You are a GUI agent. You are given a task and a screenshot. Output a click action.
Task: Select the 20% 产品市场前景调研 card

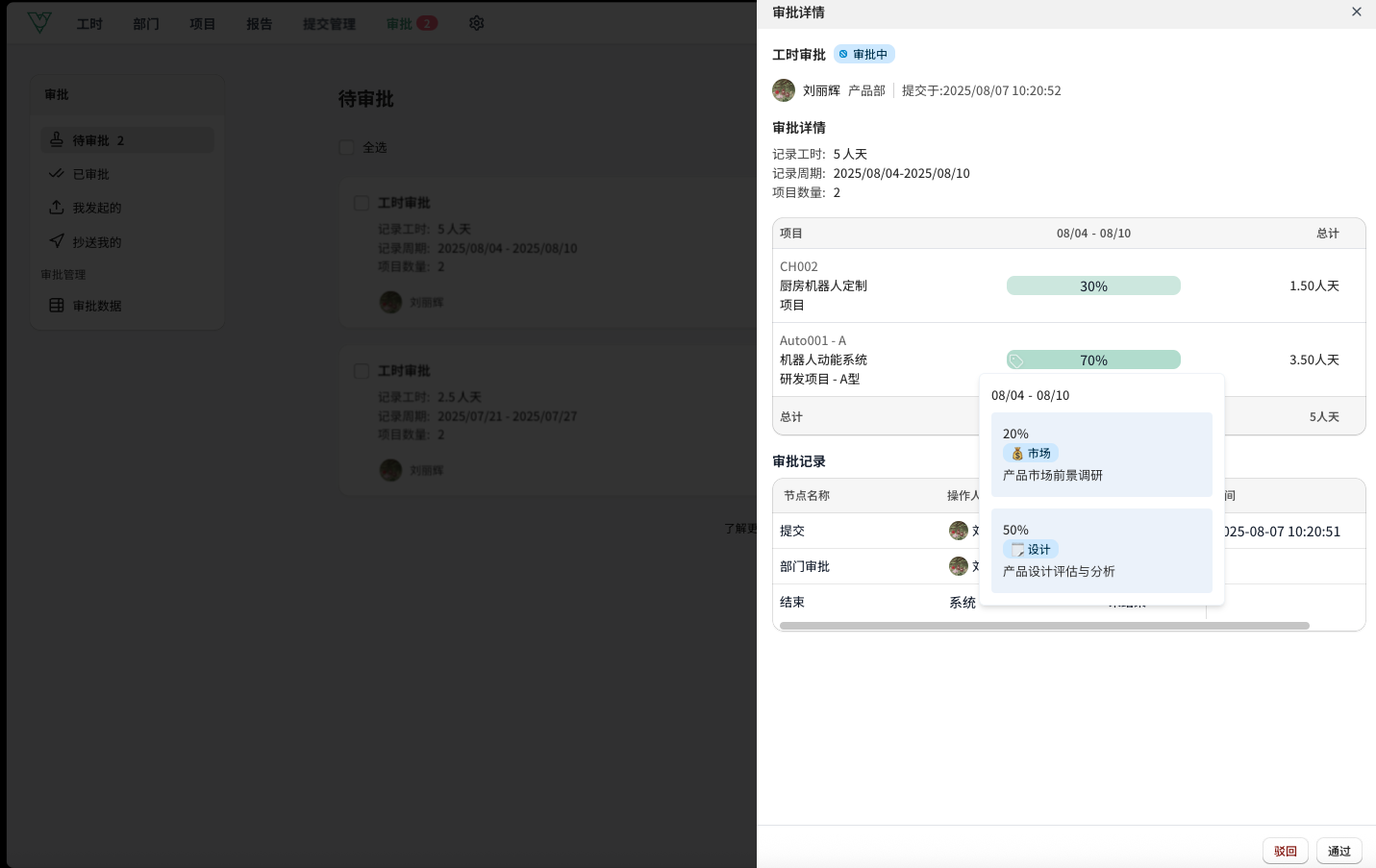click(1101, 455)
